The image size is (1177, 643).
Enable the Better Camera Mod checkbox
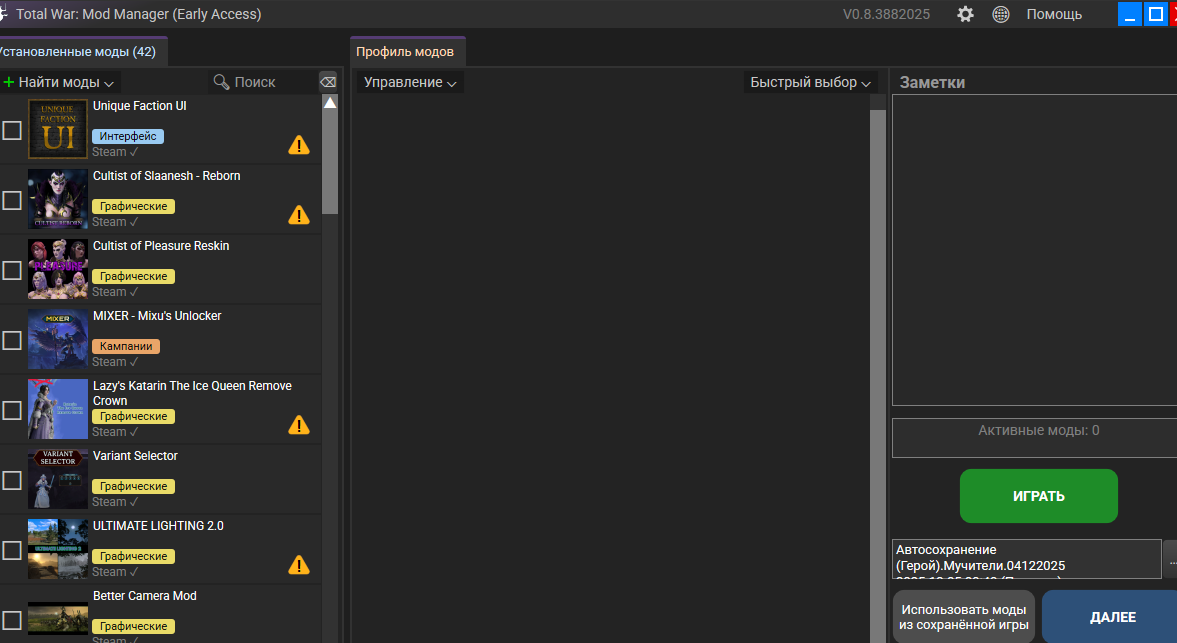tap(12, 620)
